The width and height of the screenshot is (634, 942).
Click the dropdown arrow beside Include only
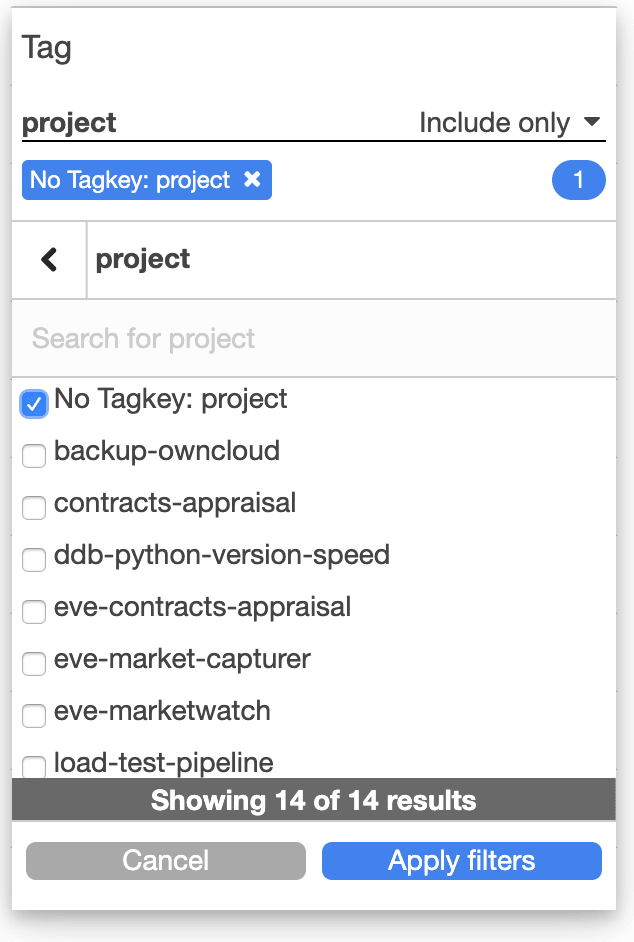[592, 122]
